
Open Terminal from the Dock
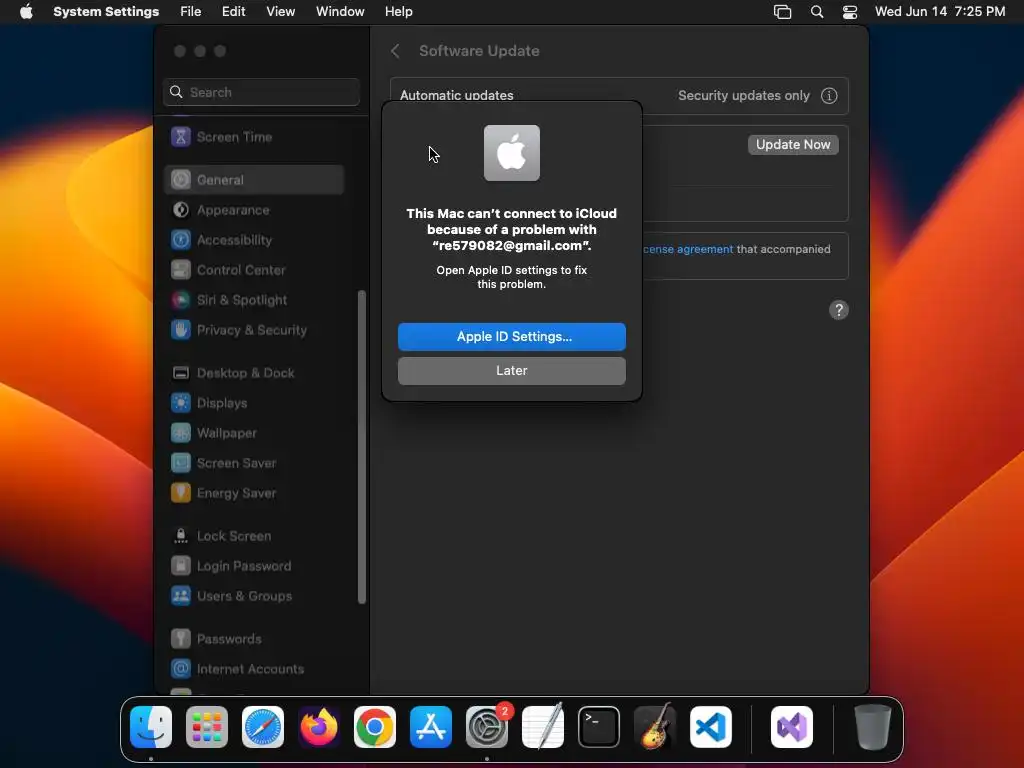click(x=599, y=727)
